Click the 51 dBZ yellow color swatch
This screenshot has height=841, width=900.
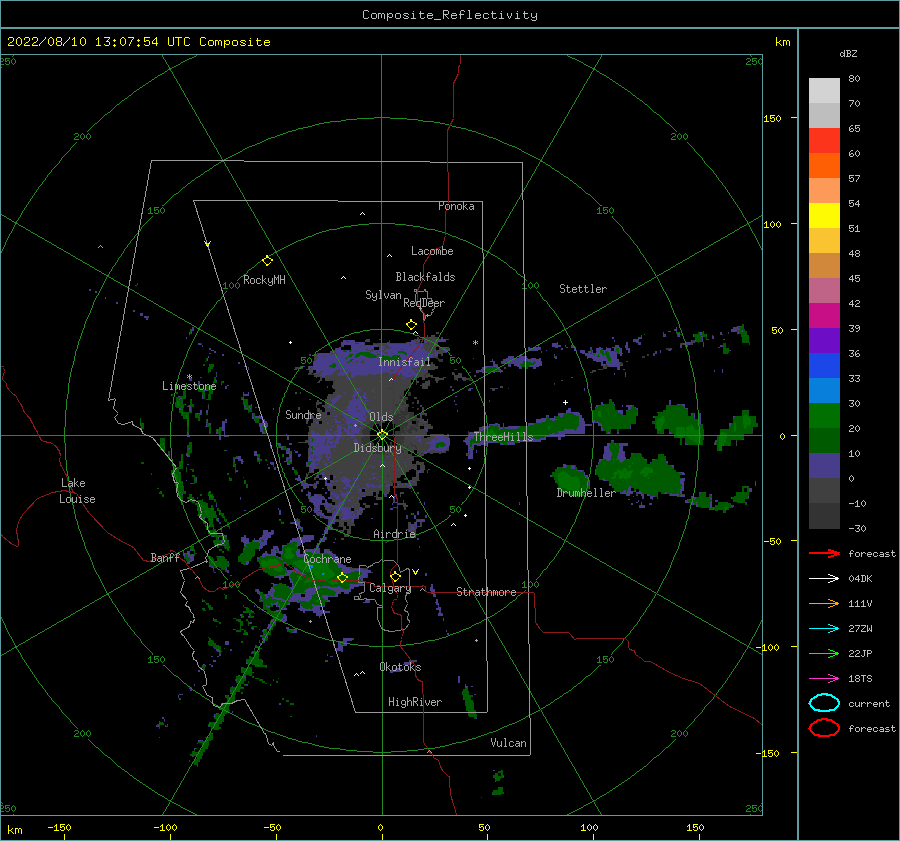point(824,216)
